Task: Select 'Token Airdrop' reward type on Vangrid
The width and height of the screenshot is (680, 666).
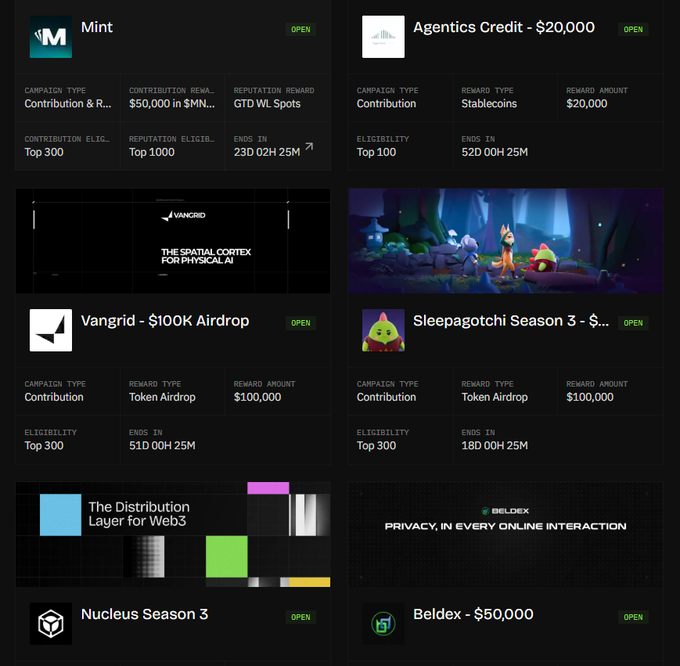Action: tap(162, 397)
